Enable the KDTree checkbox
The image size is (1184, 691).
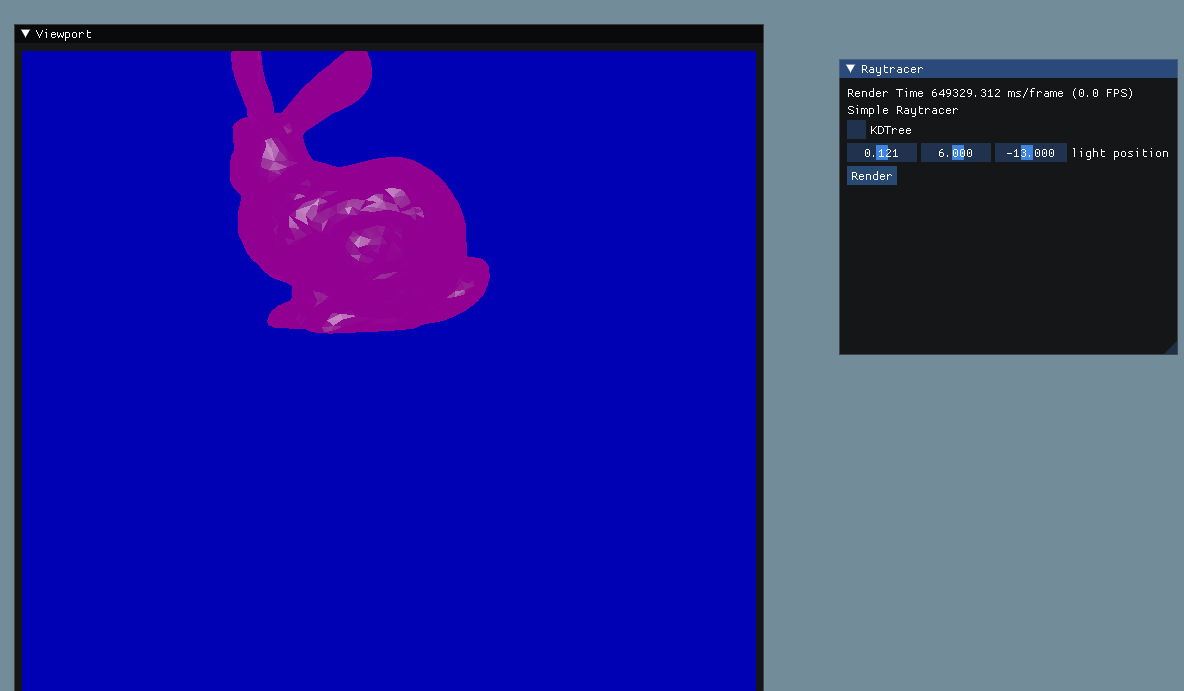coord(856,130)
